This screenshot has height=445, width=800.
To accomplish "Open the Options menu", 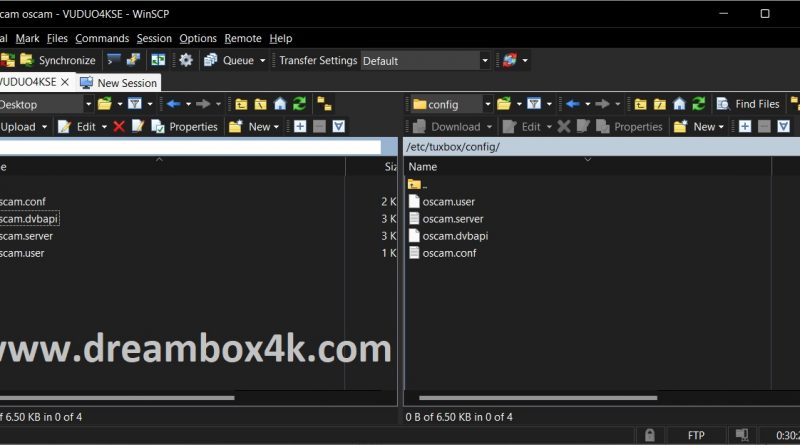I will pyautogui.click(x=198, y=38).
